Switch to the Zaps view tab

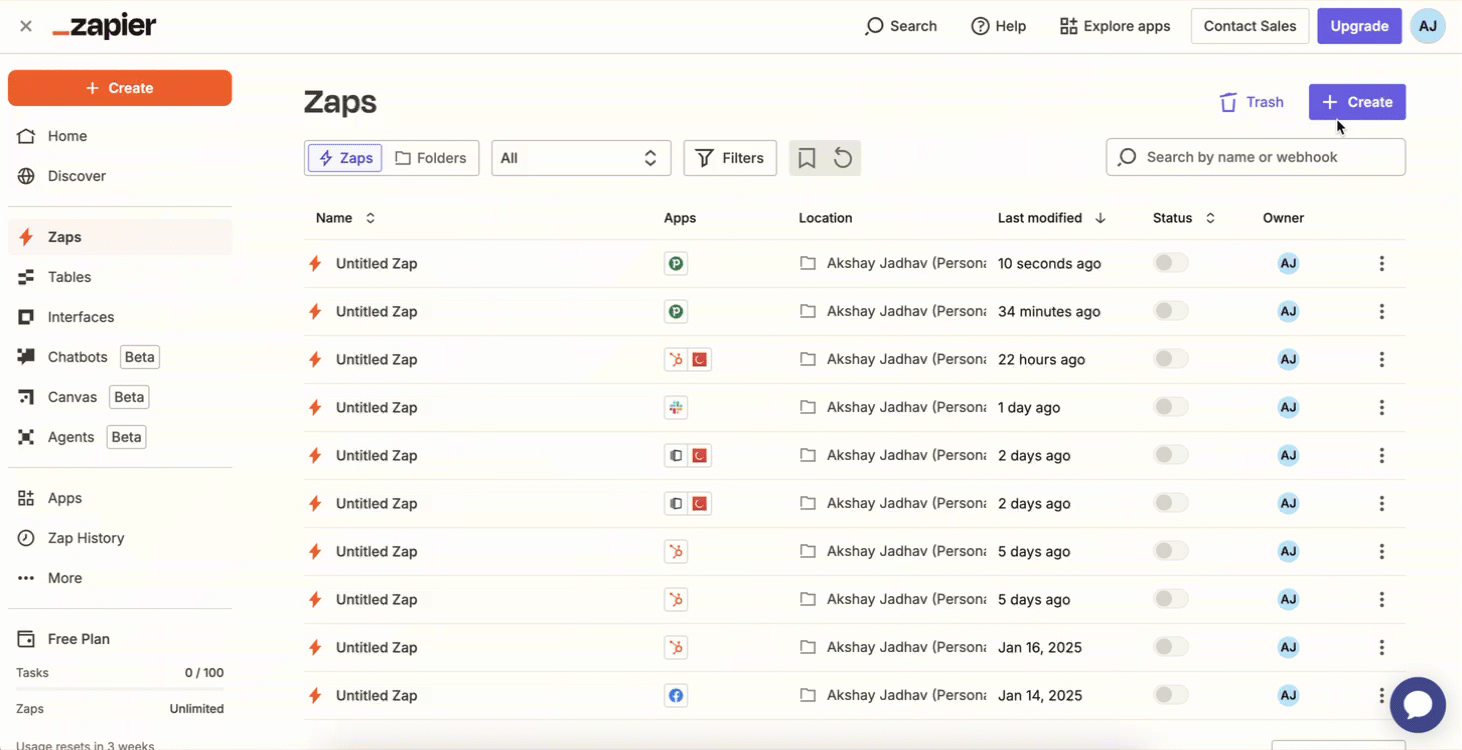coord(345,158)
